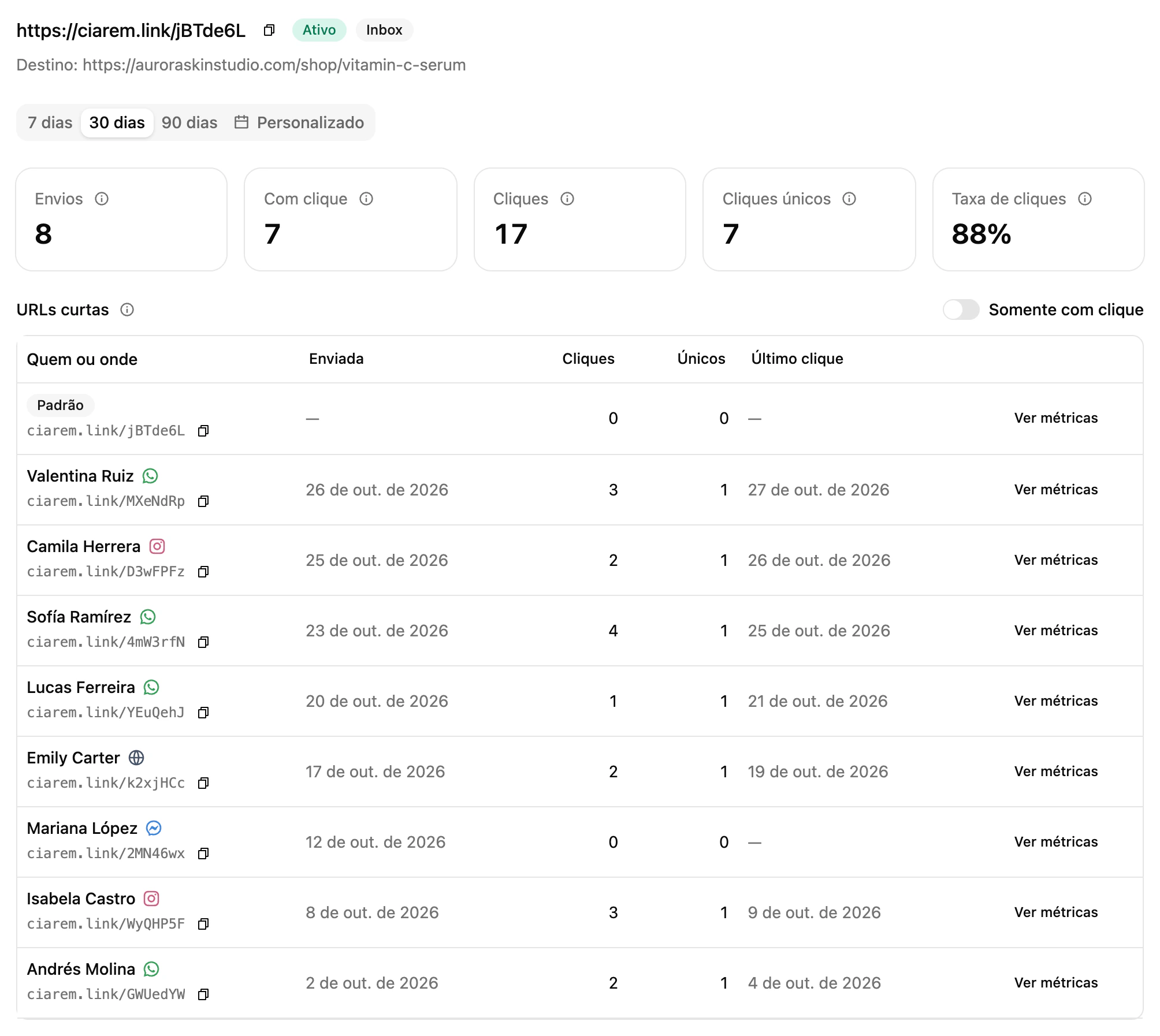The width and height of the screenshot is (1160, 1036).
Task: Switch the period to 7 dias
Action: [x=50, y=122]
